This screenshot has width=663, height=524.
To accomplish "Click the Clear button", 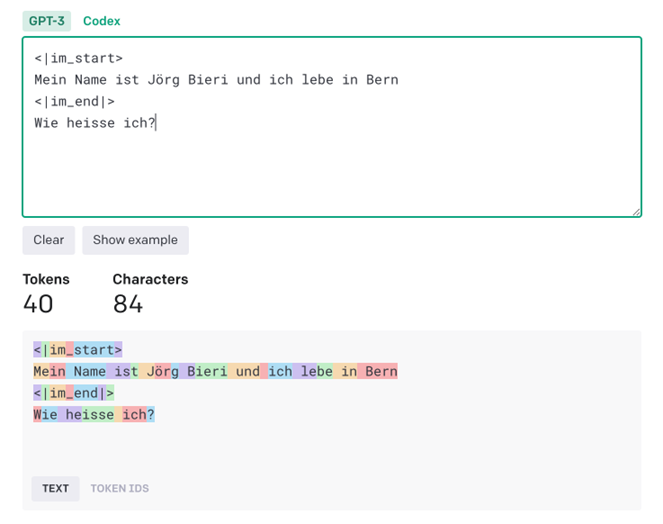I will point(49,240).
